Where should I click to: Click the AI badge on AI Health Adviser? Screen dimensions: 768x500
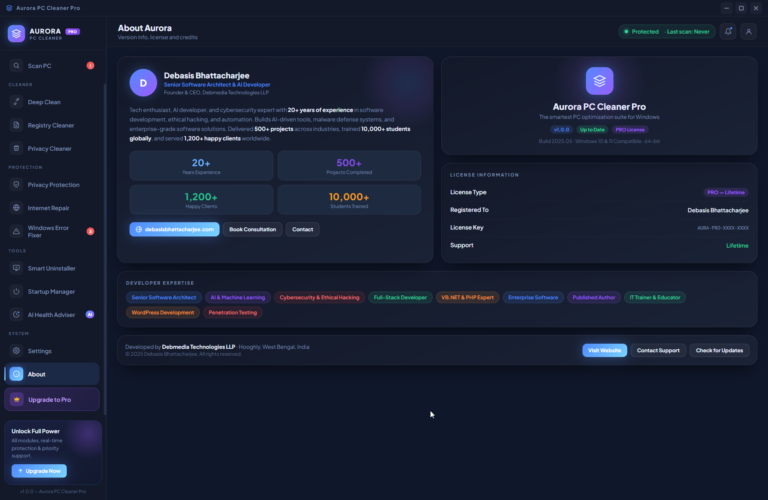pos(90,314)
